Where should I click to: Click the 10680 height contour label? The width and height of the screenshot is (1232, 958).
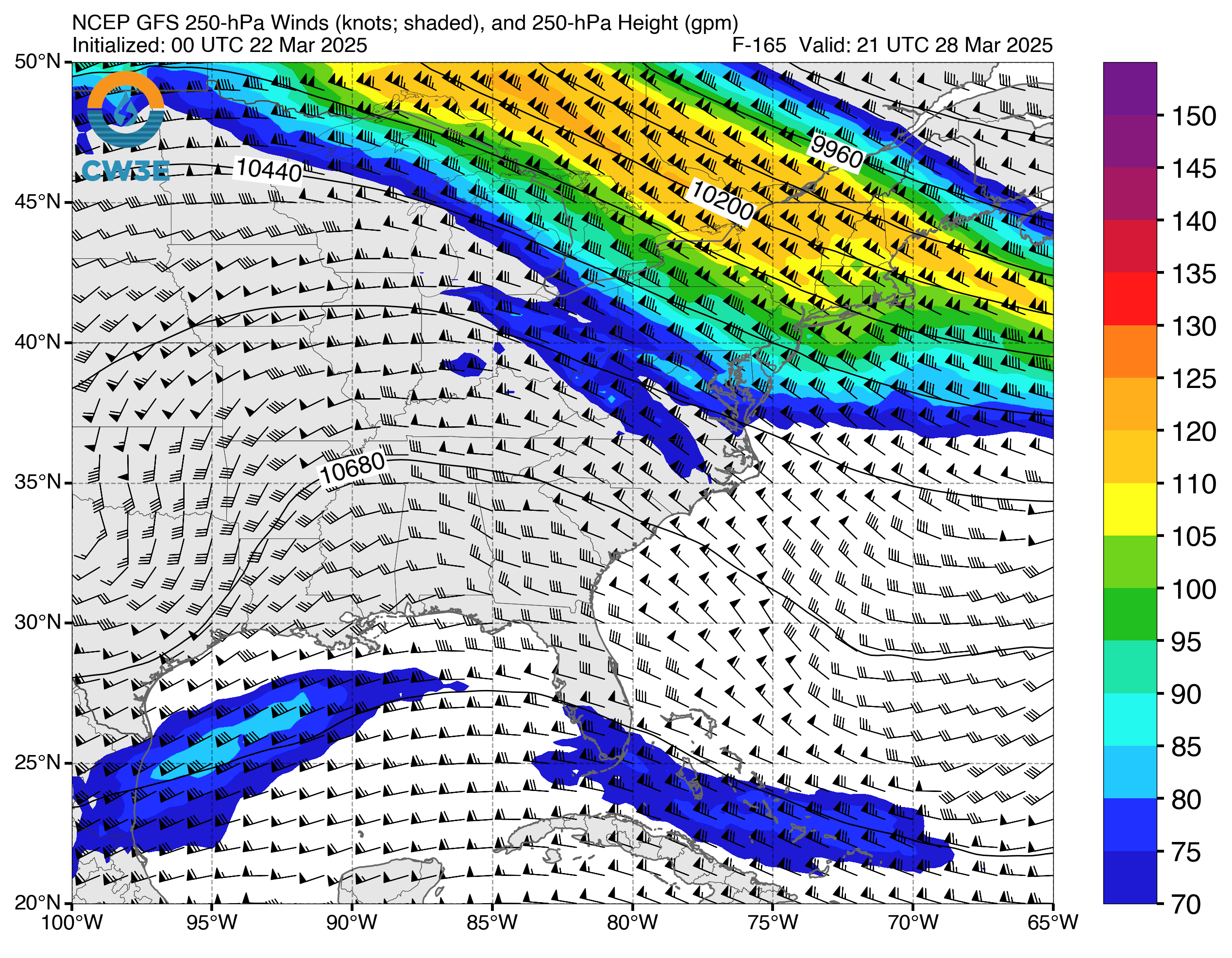(x=353, y=468)
